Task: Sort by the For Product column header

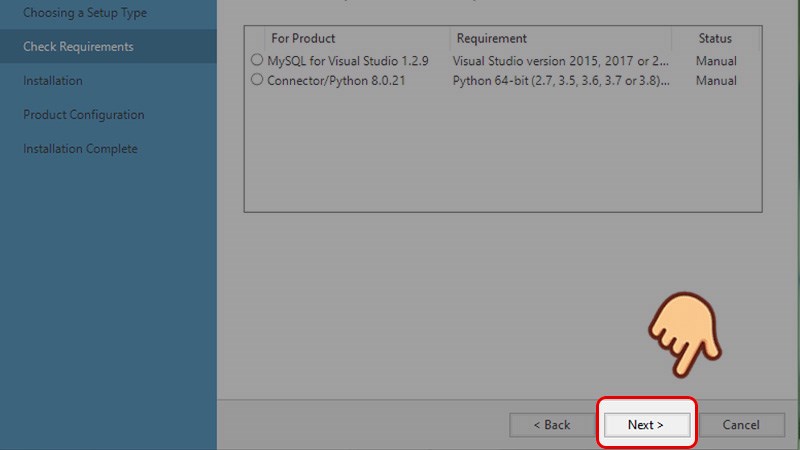Action: coord(303,39)
